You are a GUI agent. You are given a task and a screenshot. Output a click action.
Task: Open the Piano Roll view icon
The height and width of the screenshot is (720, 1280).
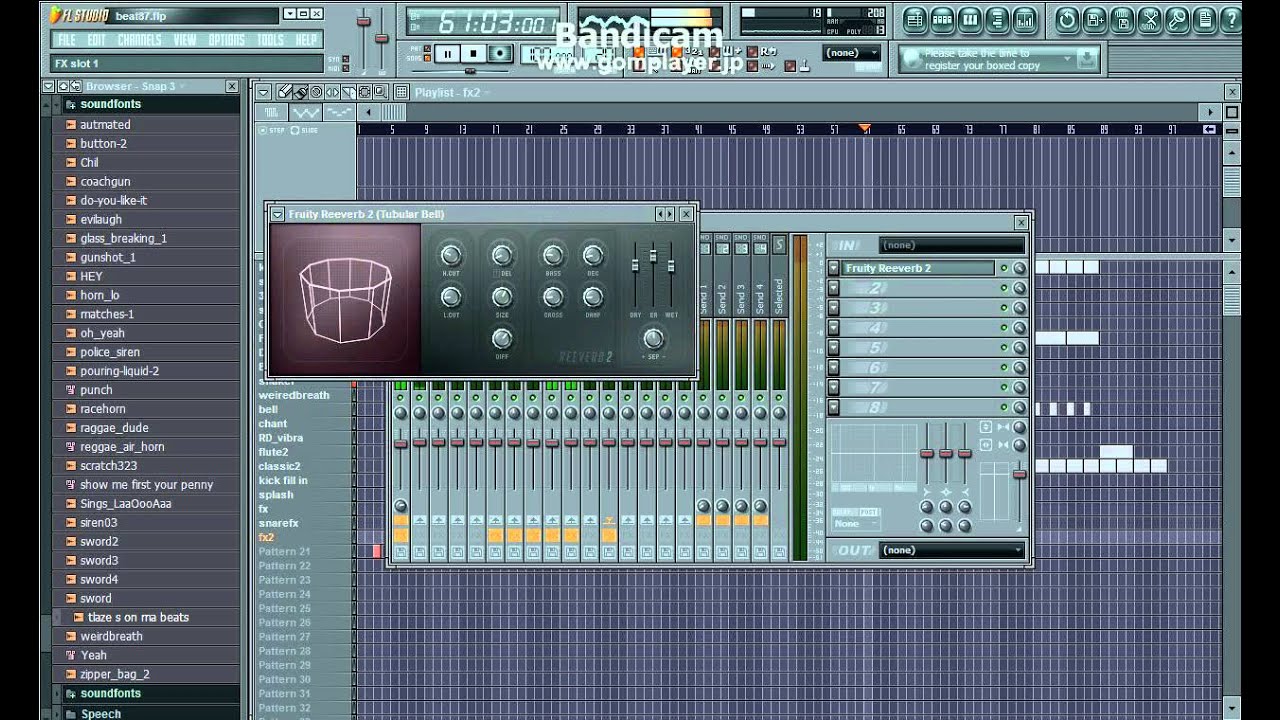pyautogui.click(x=970, y=19)
